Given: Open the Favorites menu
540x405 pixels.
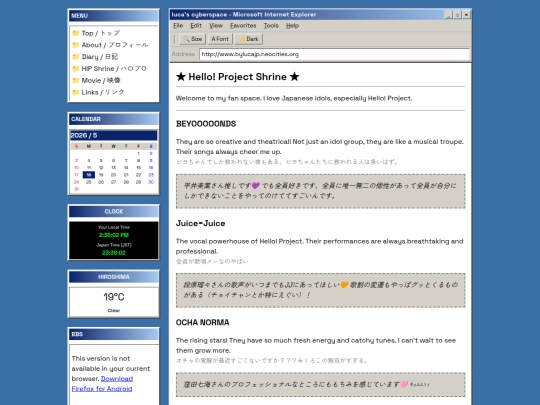Looking at the screenshot, I should 243,25.
